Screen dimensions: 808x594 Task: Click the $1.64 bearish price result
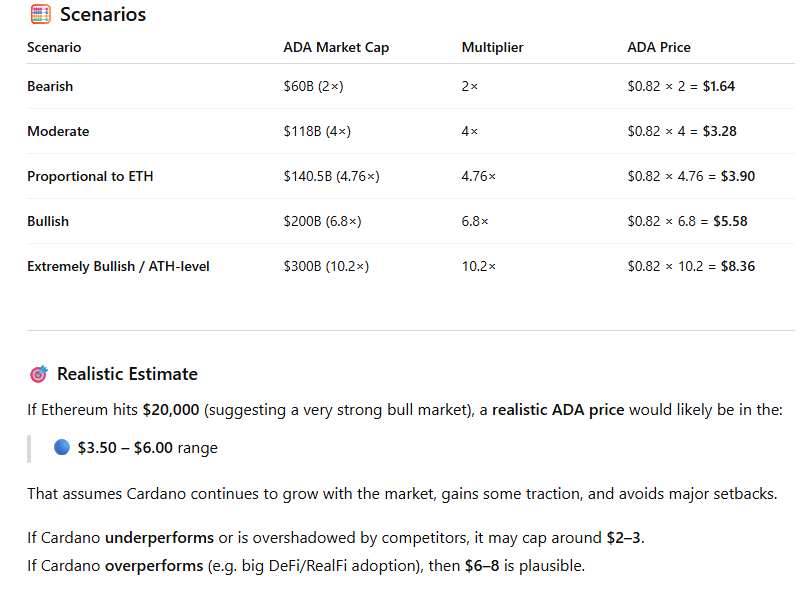pos(718,87)
